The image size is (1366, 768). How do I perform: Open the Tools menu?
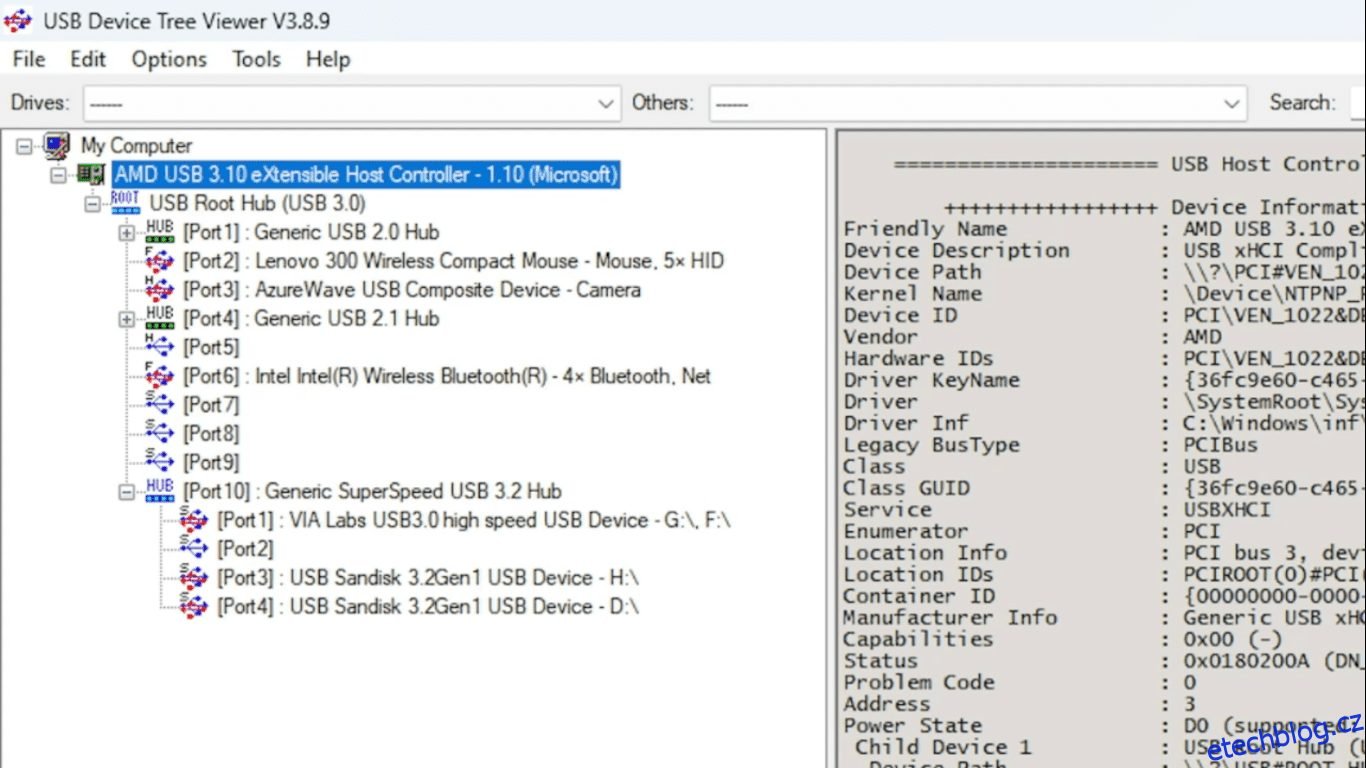[x=257, y=59]
